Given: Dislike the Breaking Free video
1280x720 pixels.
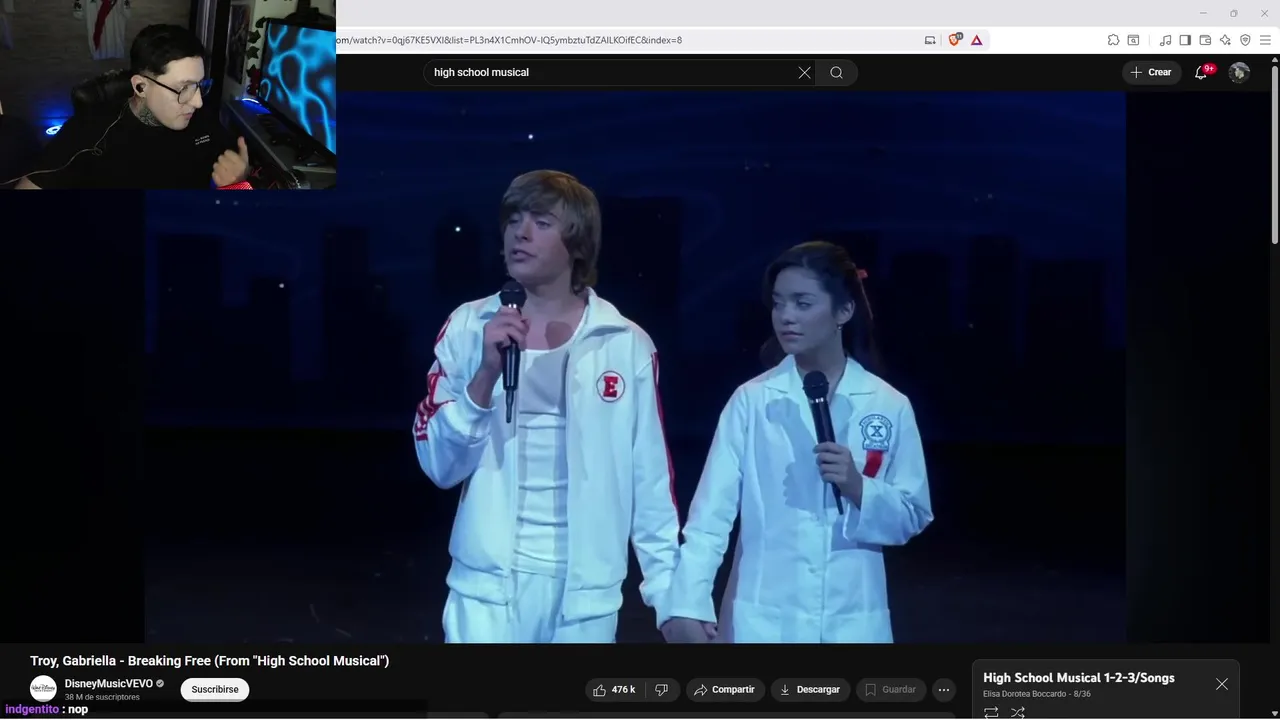Looking at the screenshot, I should tap(661, 690).
